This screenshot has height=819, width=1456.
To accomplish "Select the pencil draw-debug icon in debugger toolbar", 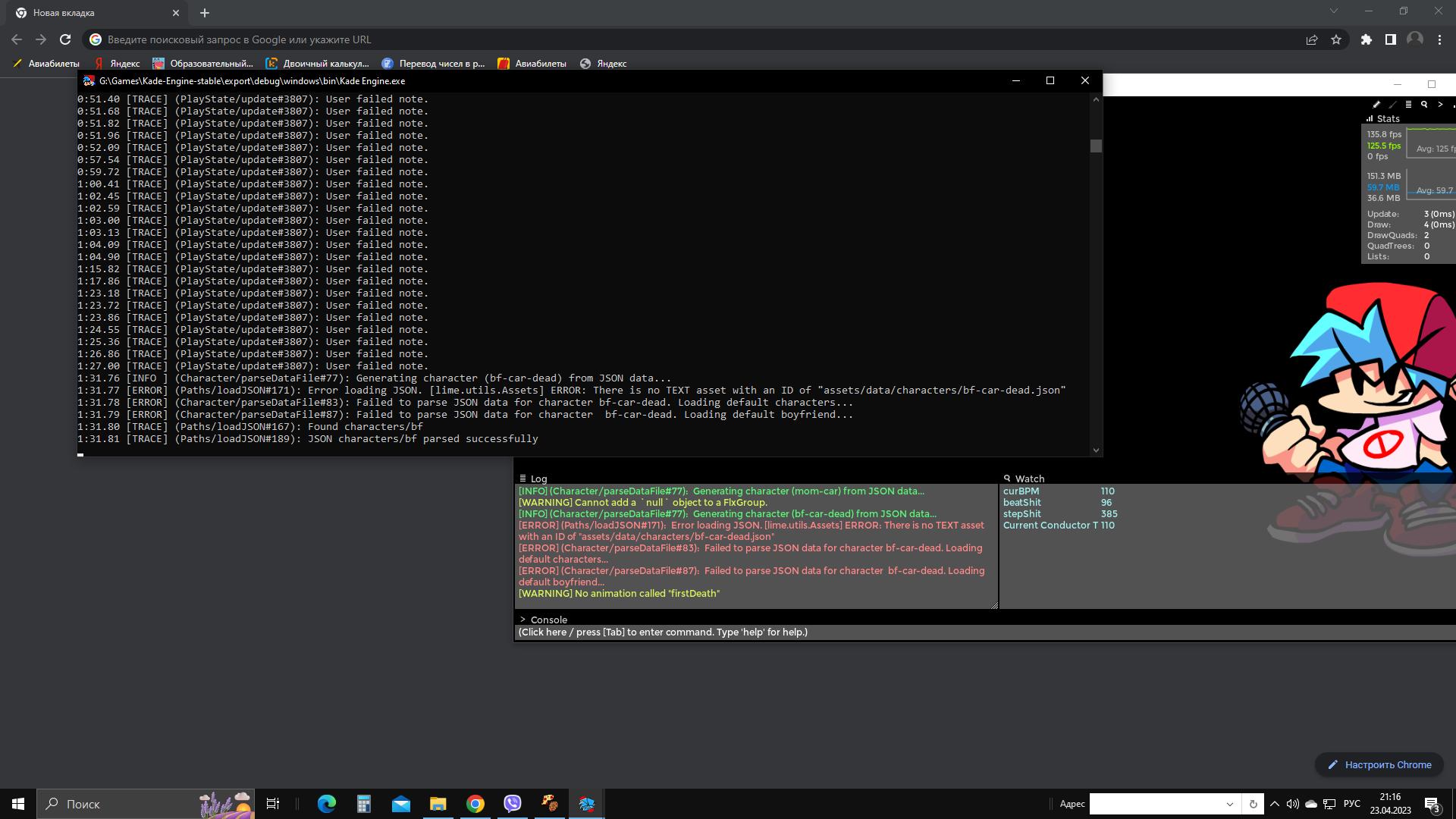I will [1376, 105].
